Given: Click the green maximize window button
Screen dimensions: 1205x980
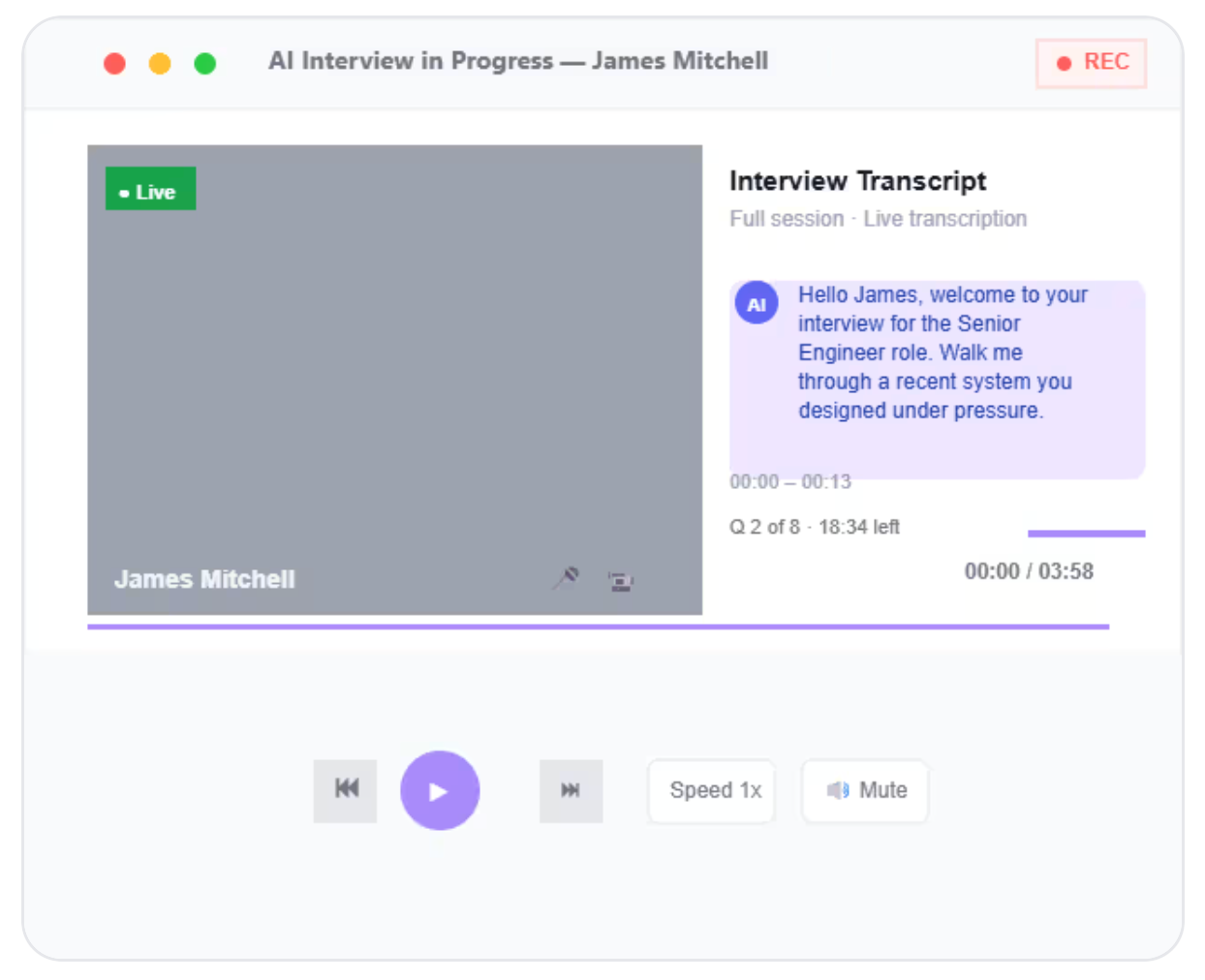Looking at the screenshot, I should click(x=204, y=64).
